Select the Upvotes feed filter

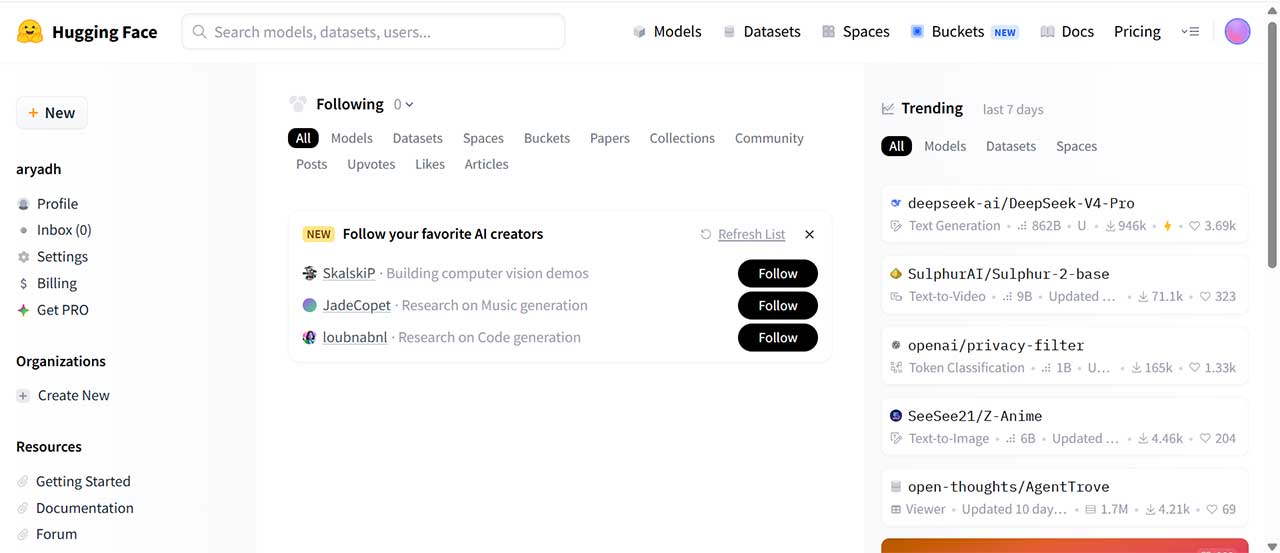pyautogui.click(x=371, y=164)
